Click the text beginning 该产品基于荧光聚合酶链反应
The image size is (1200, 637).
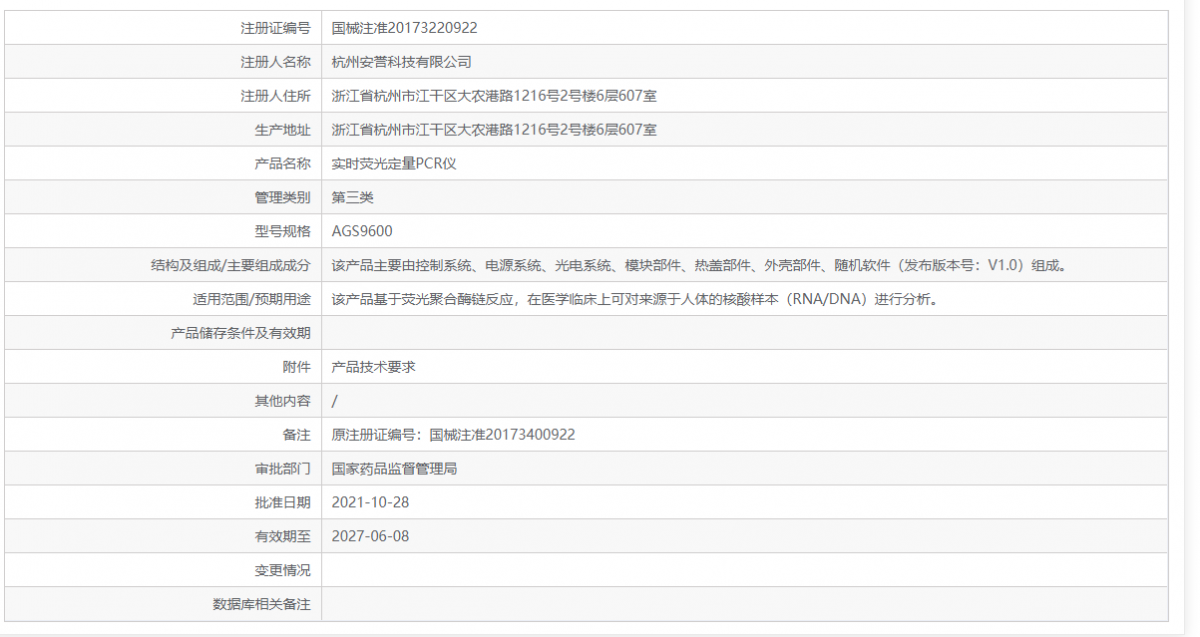coord(636,299)
